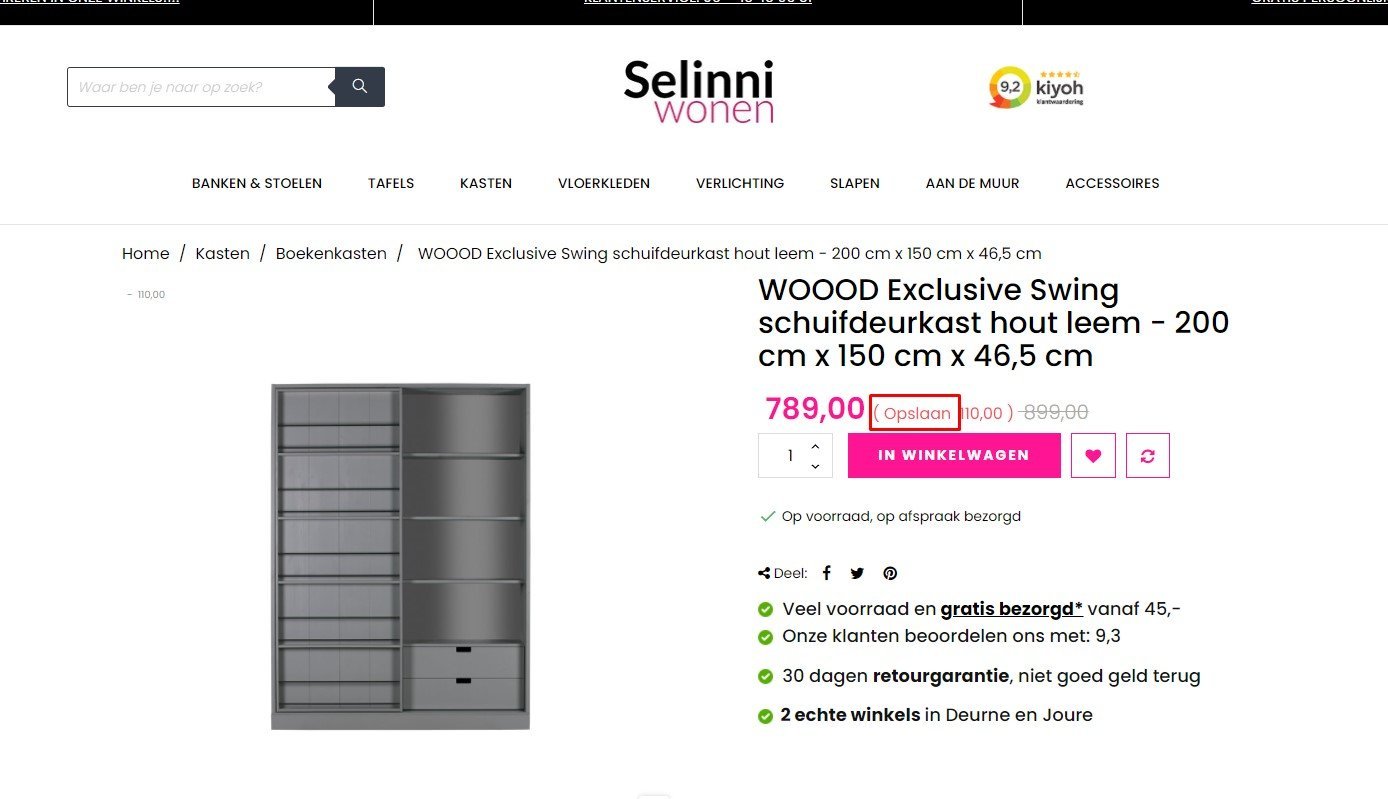Image resolution: width=1388 pixels, height=799 pixels.
Task: Add product to wishlist with heart icon
Action: click(x=1093, y=455)
